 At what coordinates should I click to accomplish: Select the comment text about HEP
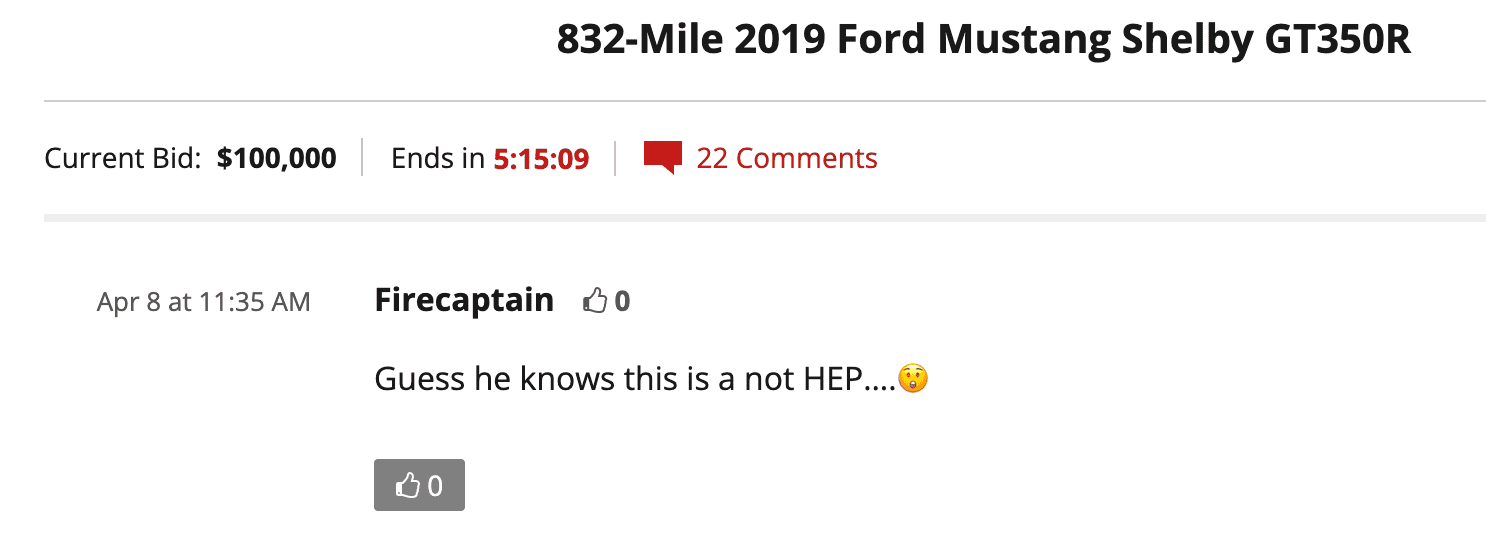point(651,380)
